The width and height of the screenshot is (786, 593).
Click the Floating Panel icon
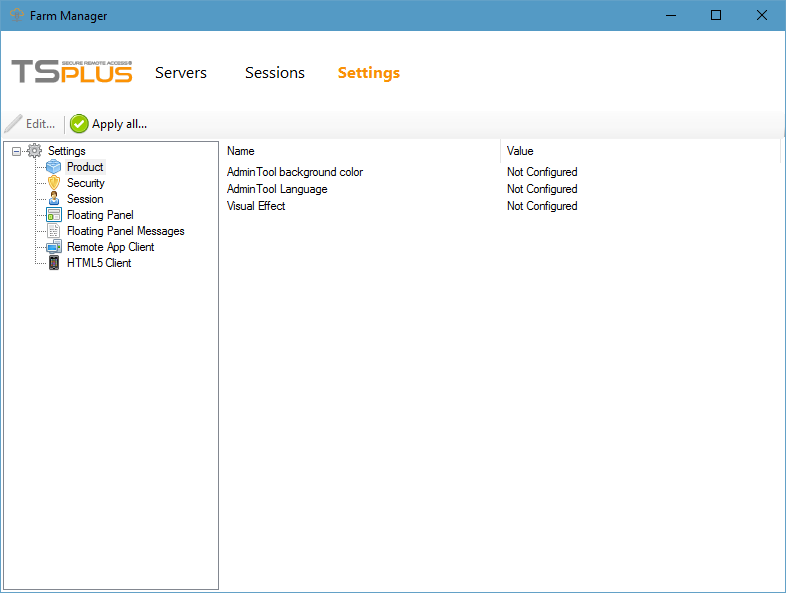54,215
